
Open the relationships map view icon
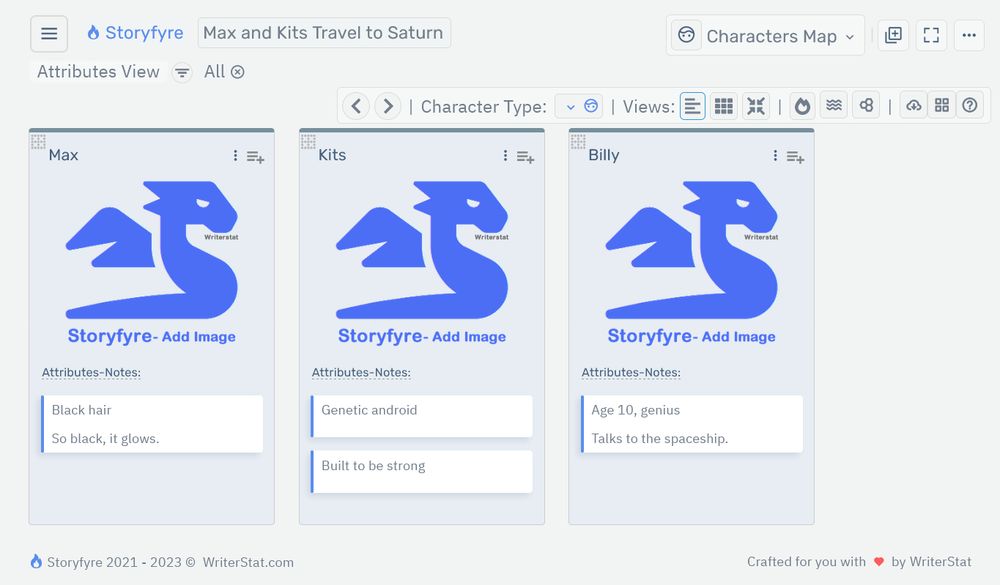866,105
